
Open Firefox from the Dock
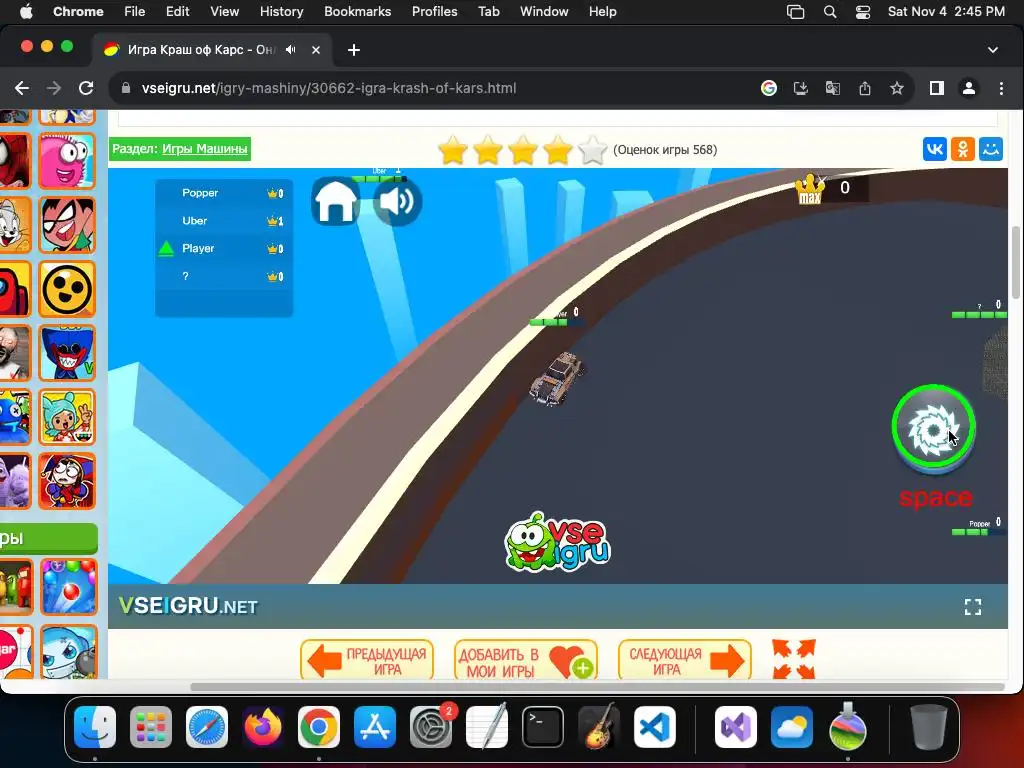263,727
